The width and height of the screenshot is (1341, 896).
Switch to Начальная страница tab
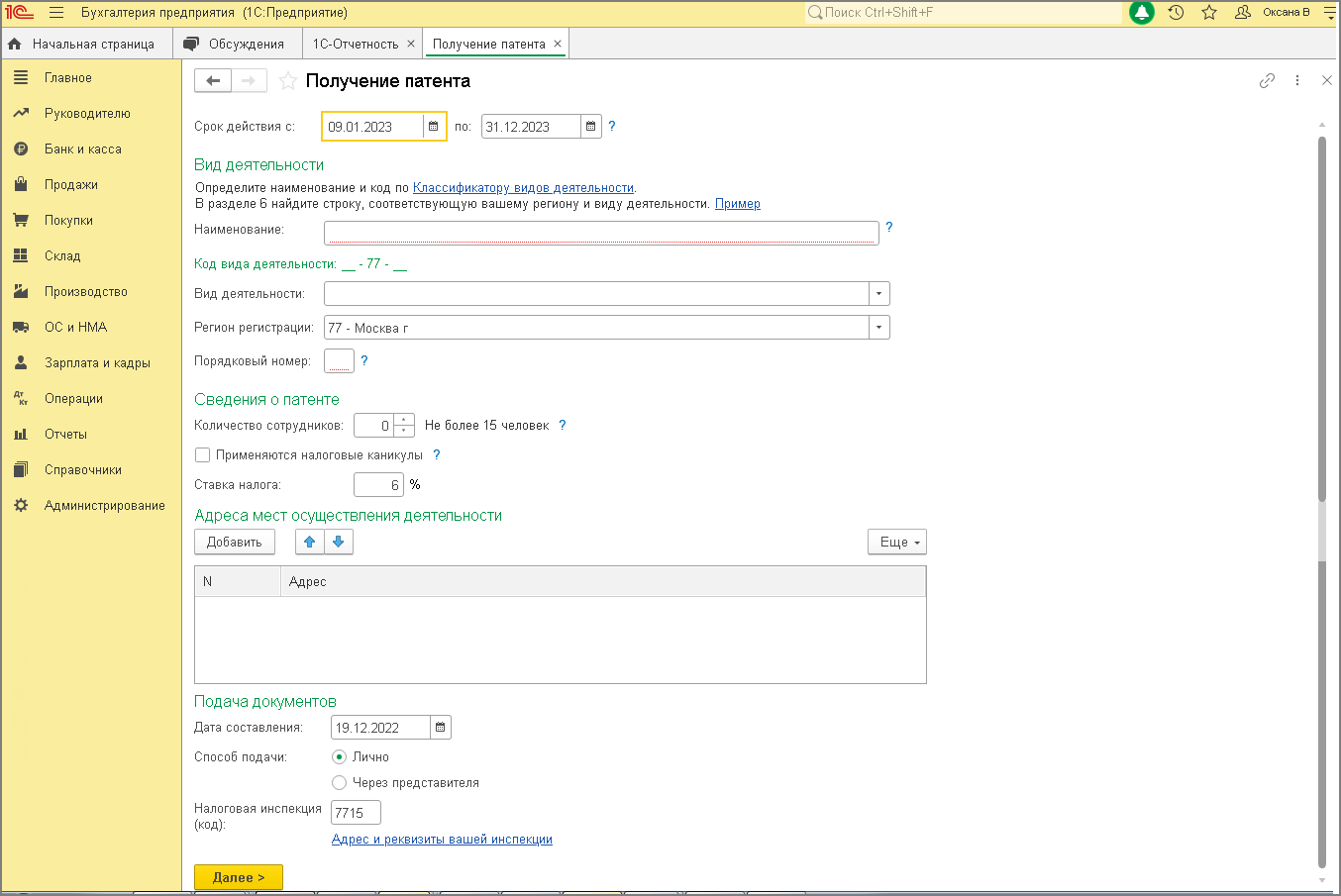(x=87, y=44)
